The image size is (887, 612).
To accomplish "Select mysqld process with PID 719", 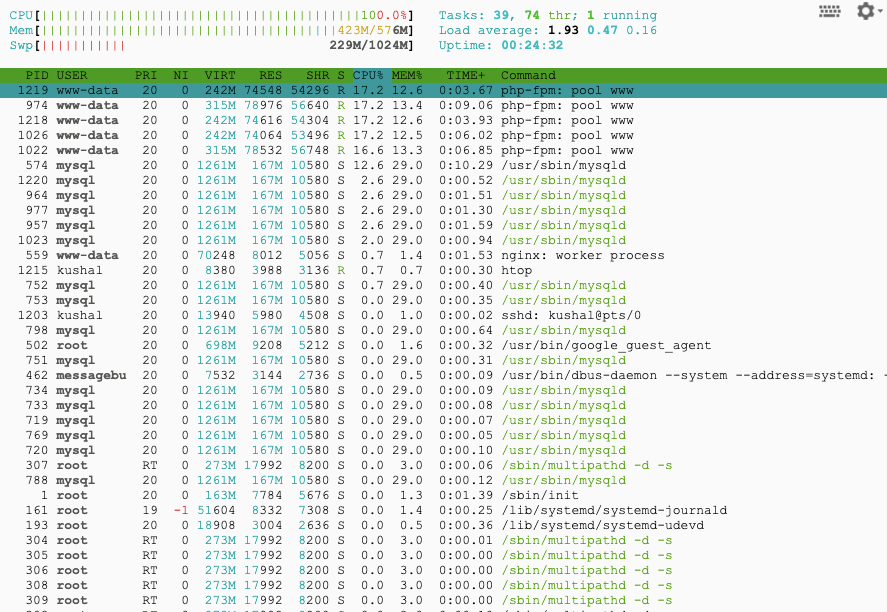I will tap(444, 420).
